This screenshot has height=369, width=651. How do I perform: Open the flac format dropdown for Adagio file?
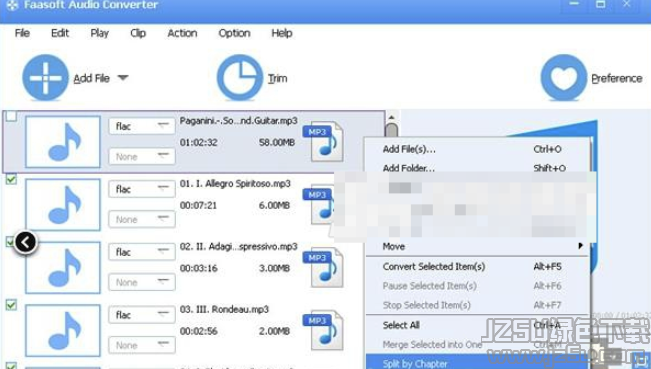click(142, 252)
